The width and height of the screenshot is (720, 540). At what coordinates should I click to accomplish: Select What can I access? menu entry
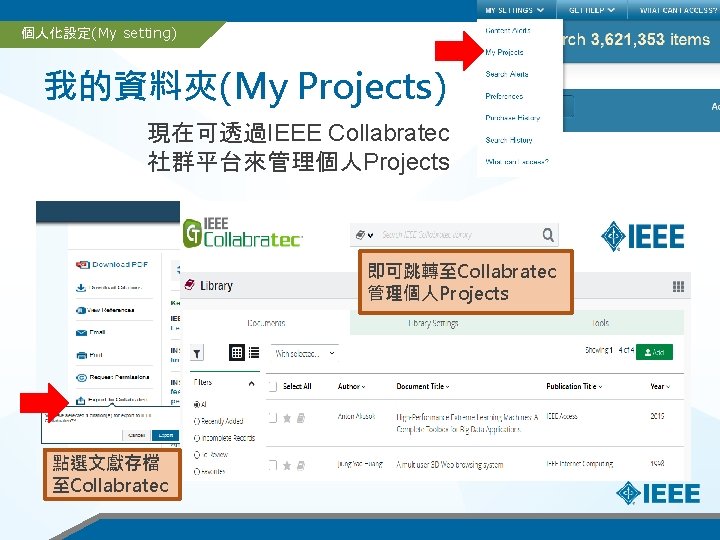click(x=517, y=162)
